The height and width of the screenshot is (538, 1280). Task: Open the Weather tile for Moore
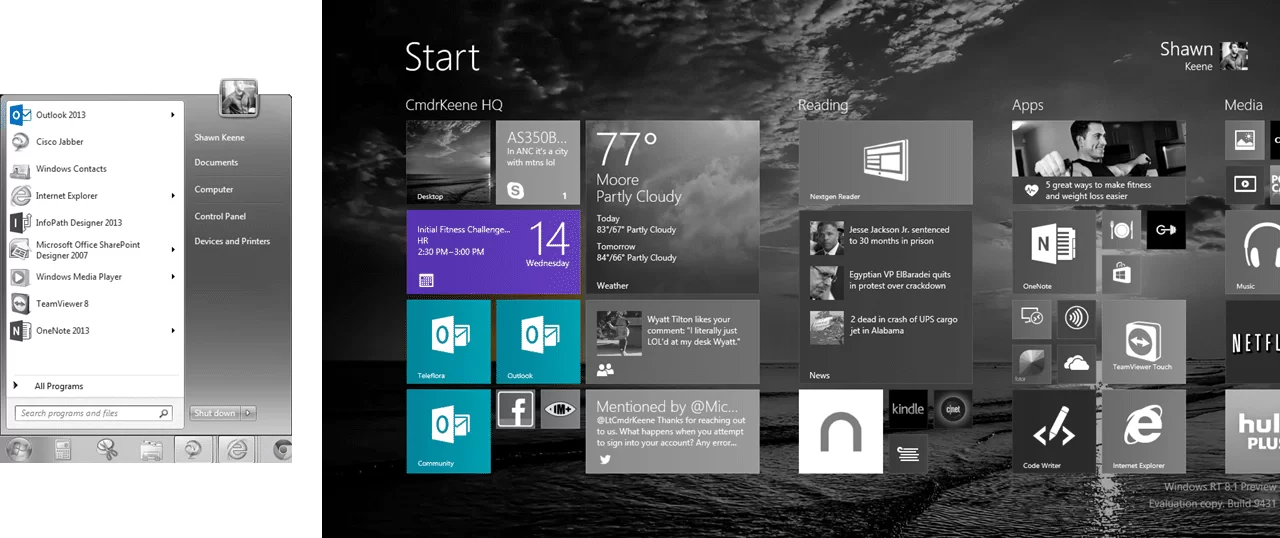point(672,207)
